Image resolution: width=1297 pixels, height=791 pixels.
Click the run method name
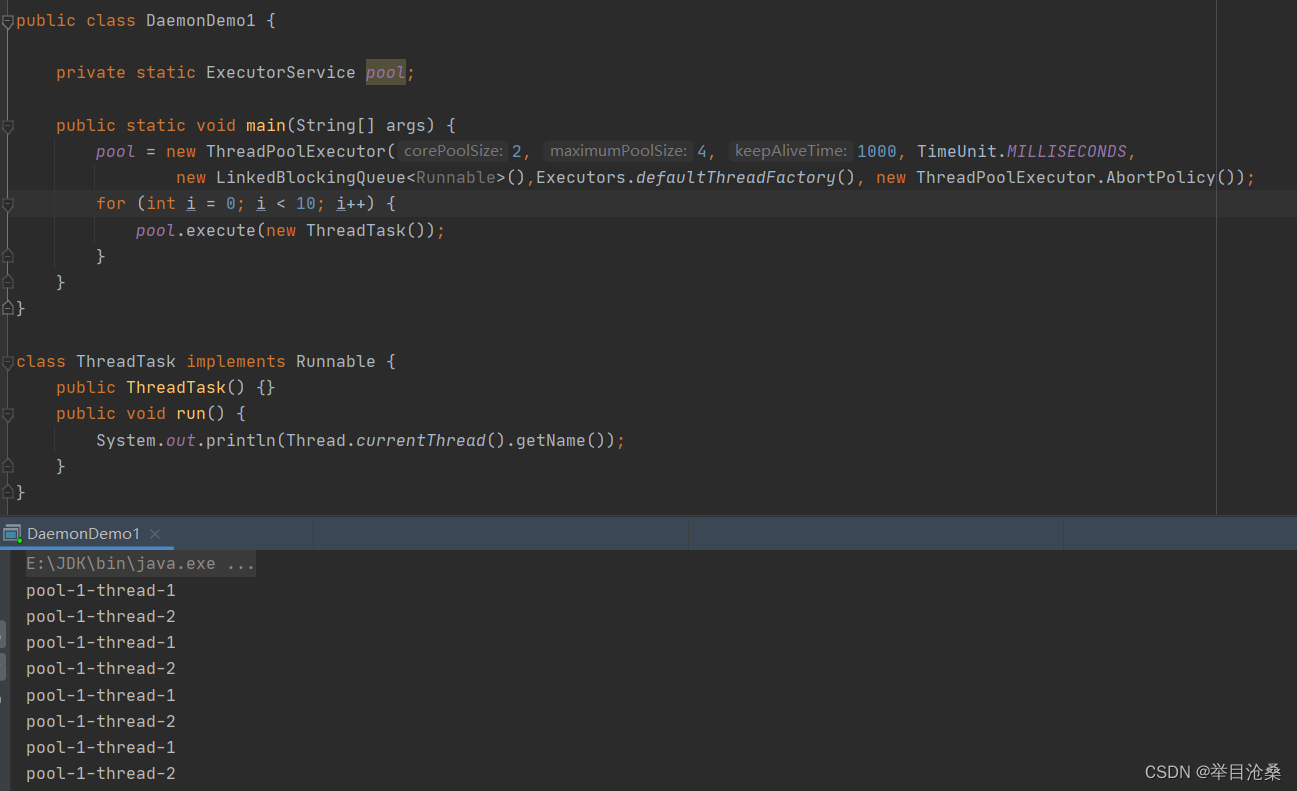(191, 414)
